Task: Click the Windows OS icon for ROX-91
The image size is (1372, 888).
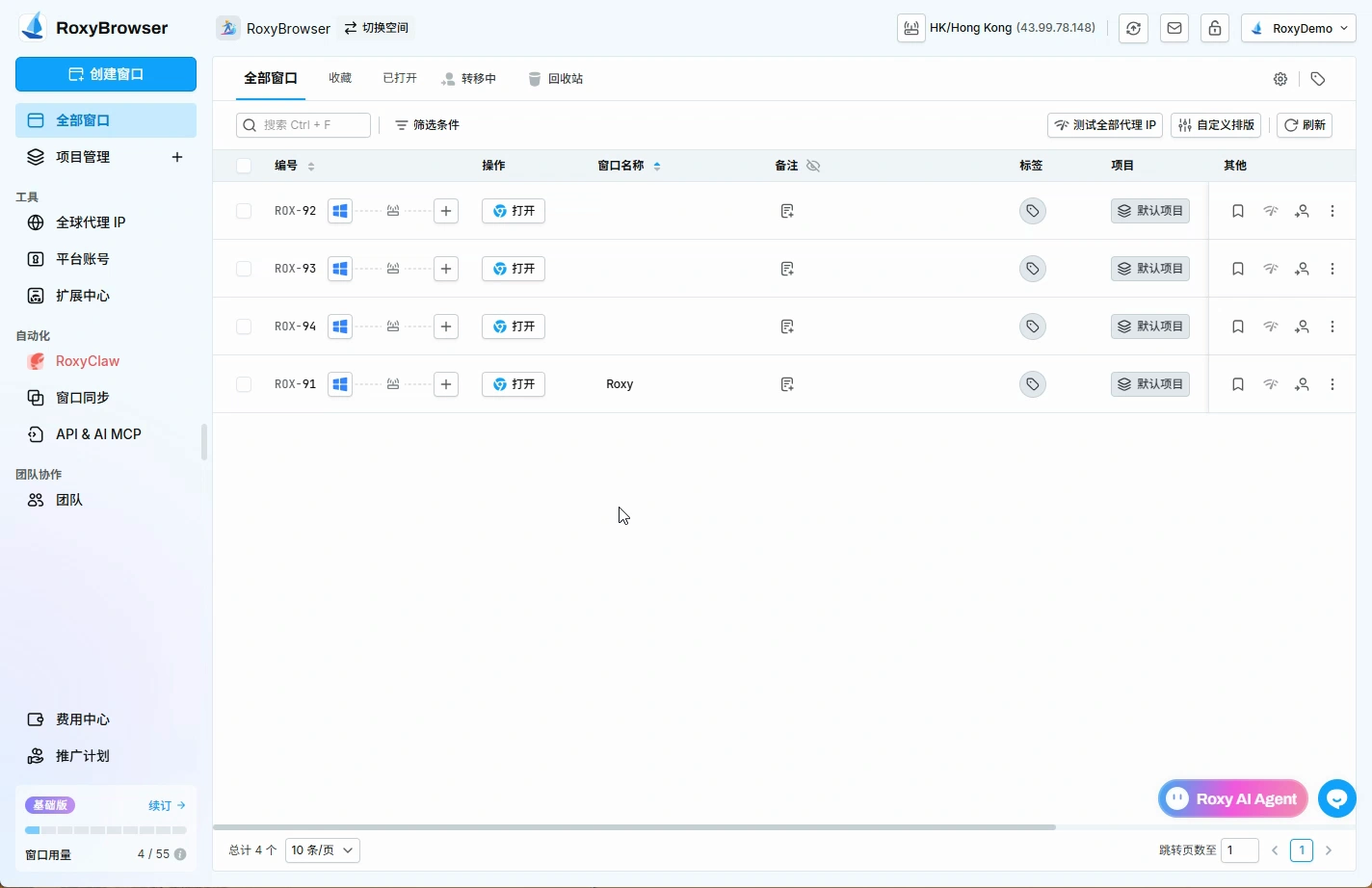Action: pos(340,384)
